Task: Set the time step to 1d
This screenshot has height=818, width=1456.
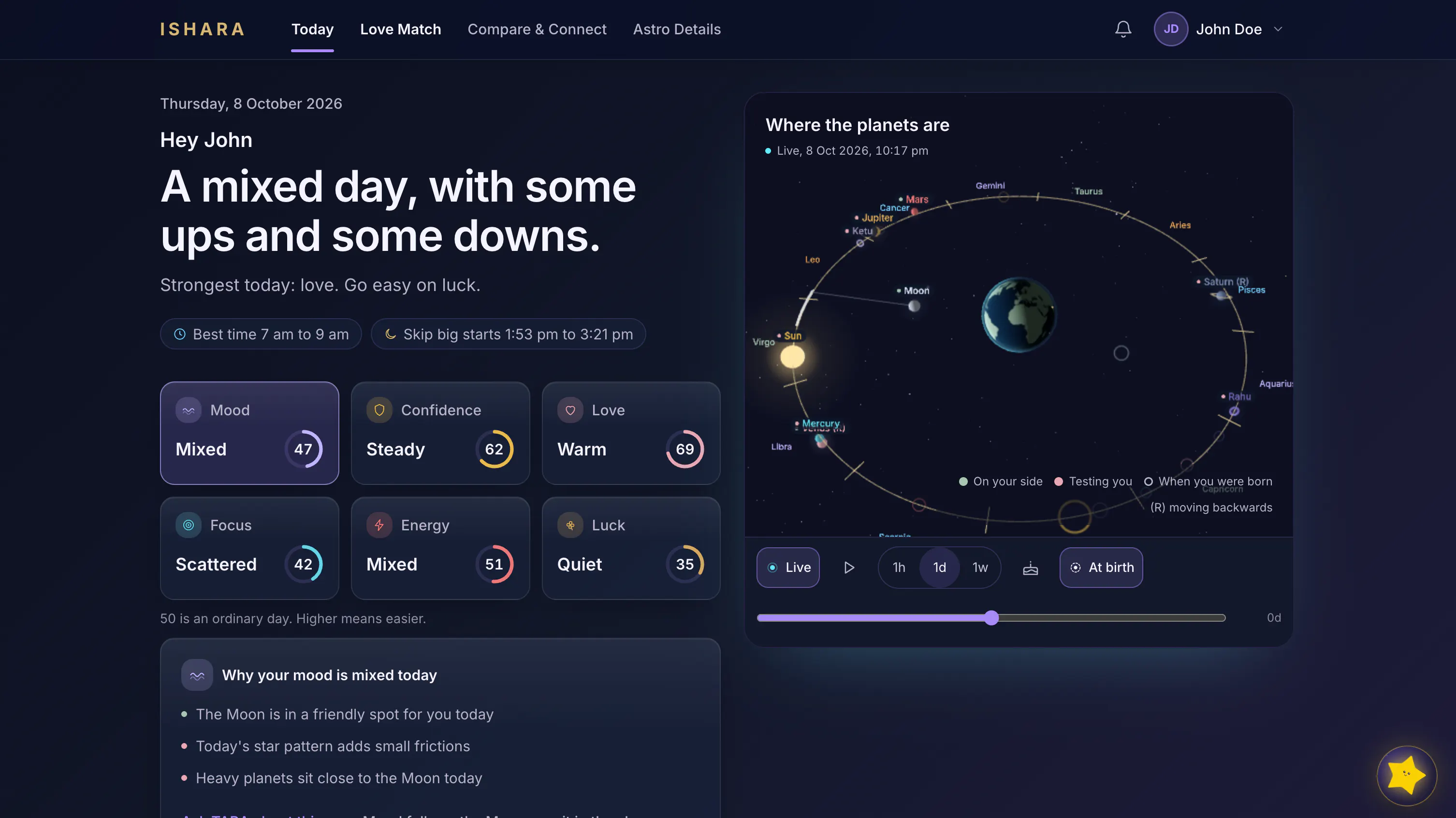Action: 939,567
